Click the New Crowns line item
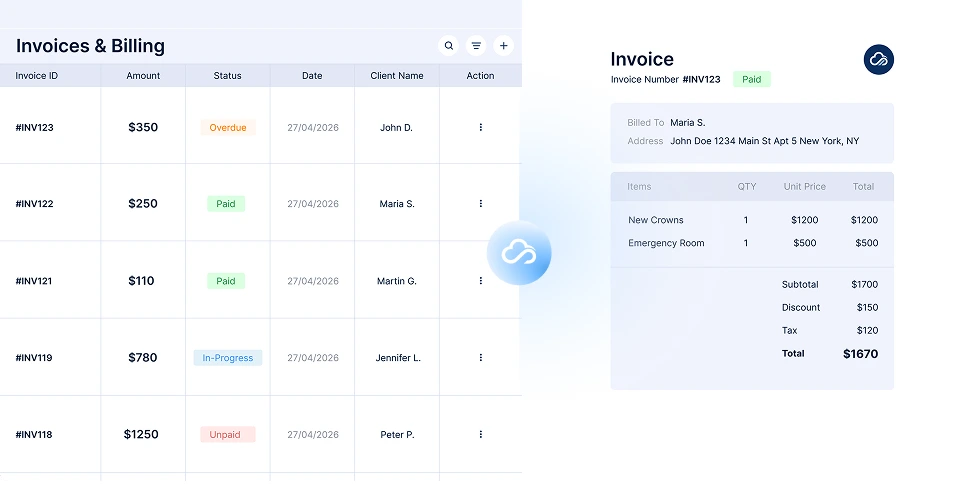 [x=656, y=220]
